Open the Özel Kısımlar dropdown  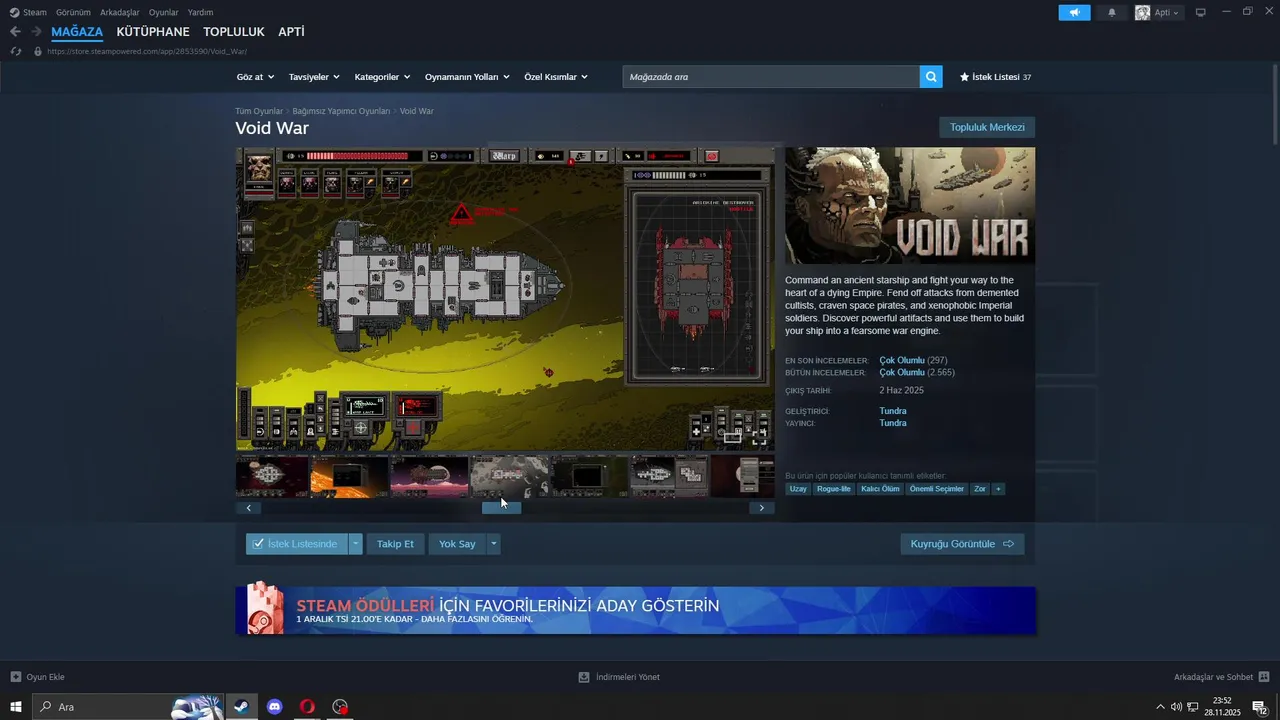(556, 77)
